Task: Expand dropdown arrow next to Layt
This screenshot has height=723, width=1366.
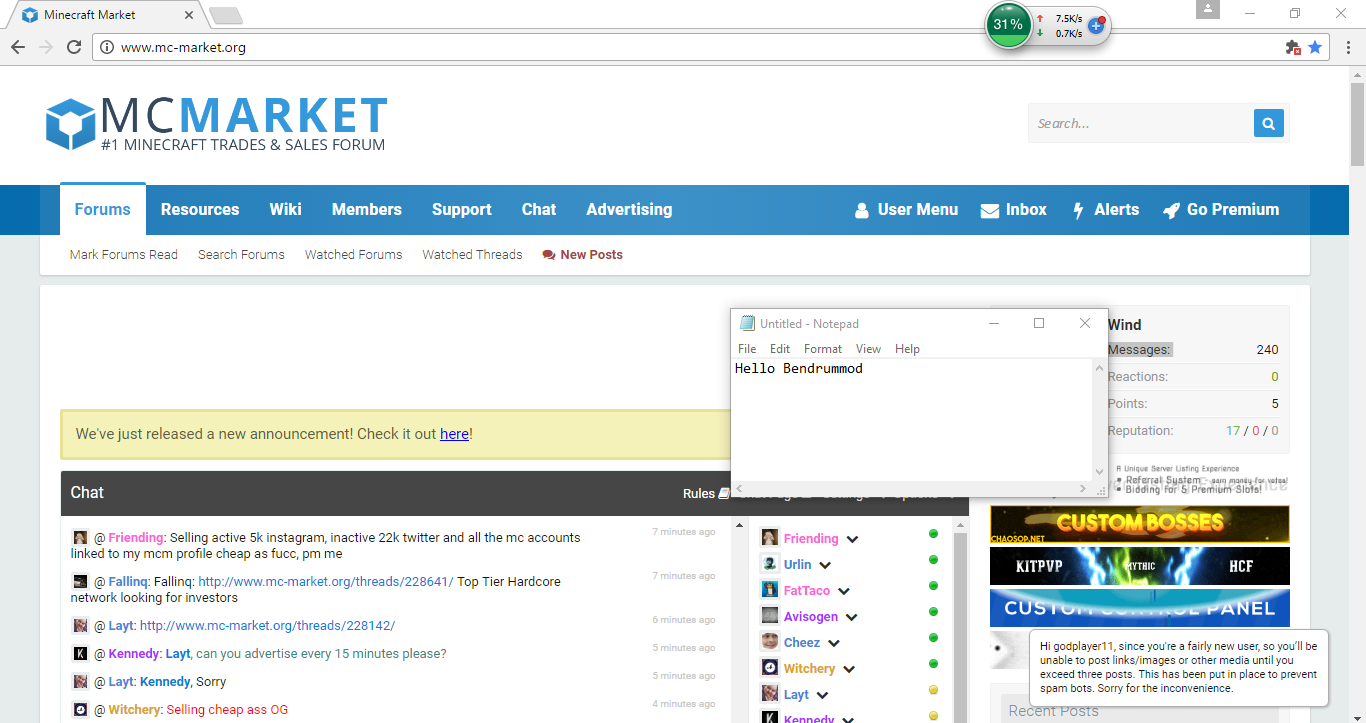Action: [x=822, y=695]
